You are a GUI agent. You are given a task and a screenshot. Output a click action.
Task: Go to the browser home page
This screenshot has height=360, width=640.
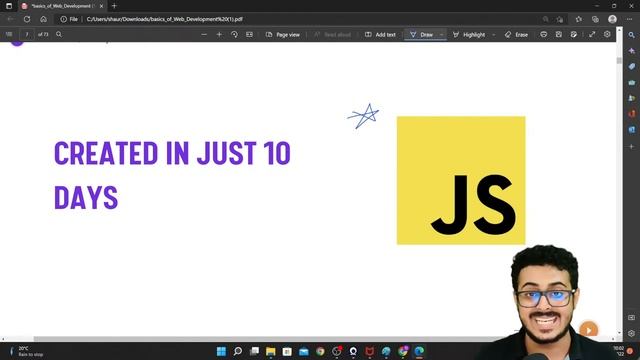click(43, 19)
